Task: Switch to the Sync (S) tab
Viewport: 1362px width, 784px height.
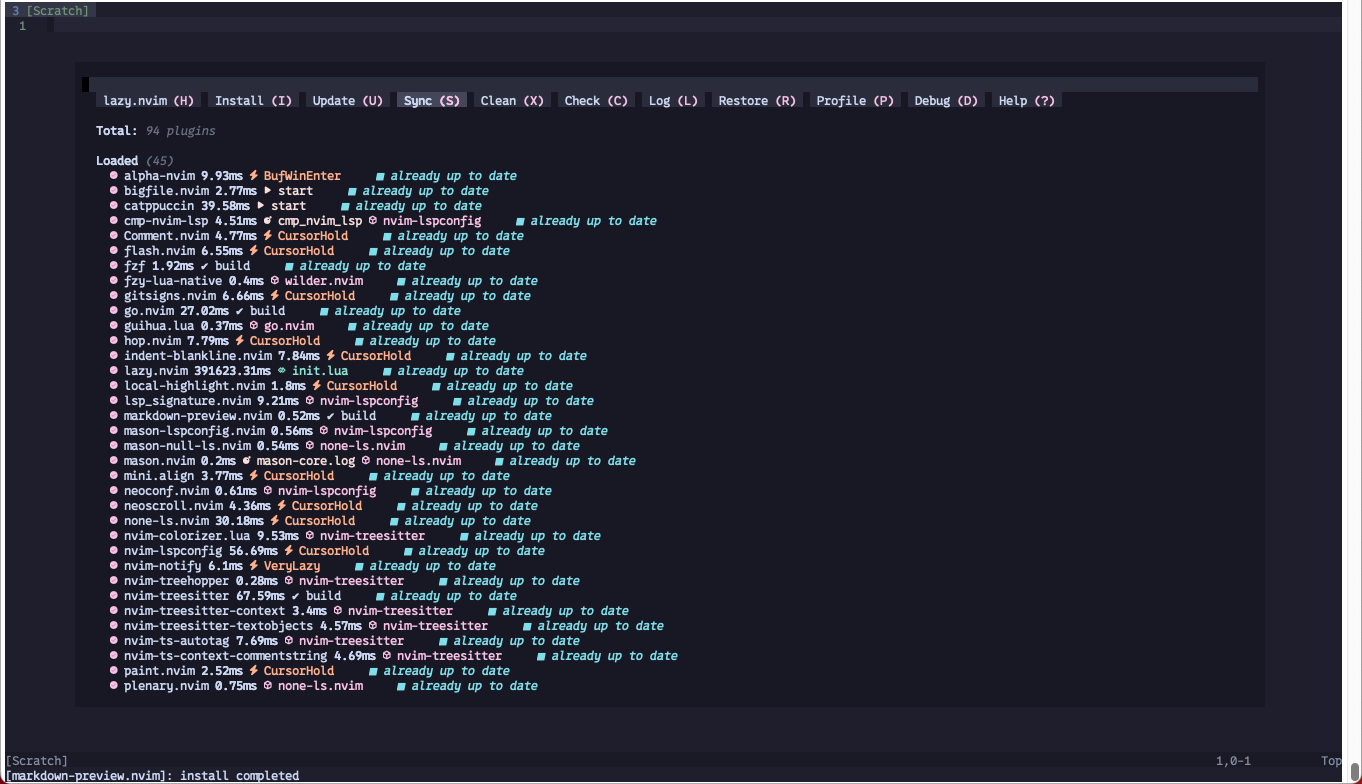Action: pyautogui.click(x=432, y=100)
